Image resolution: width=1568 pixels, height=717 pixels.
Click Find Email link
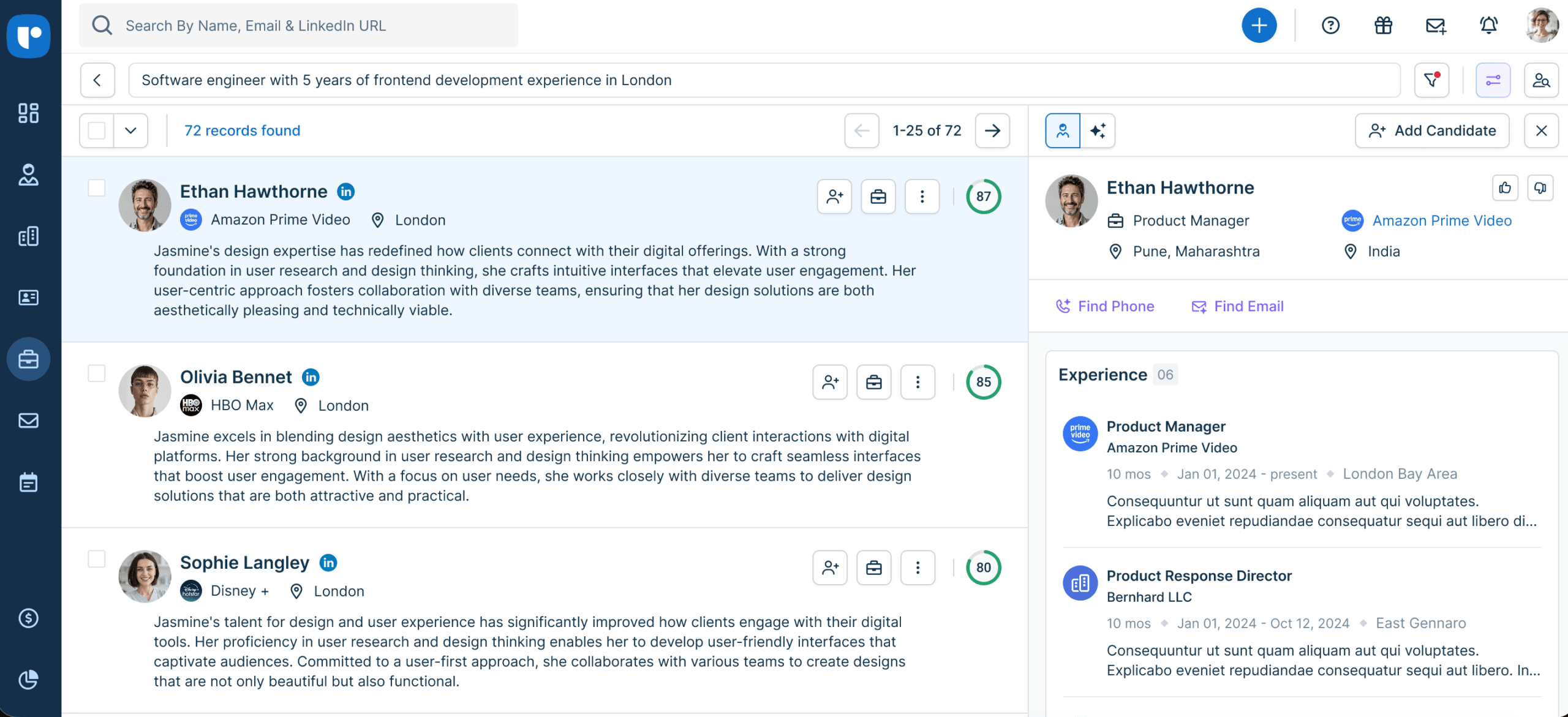[1237, 306]
